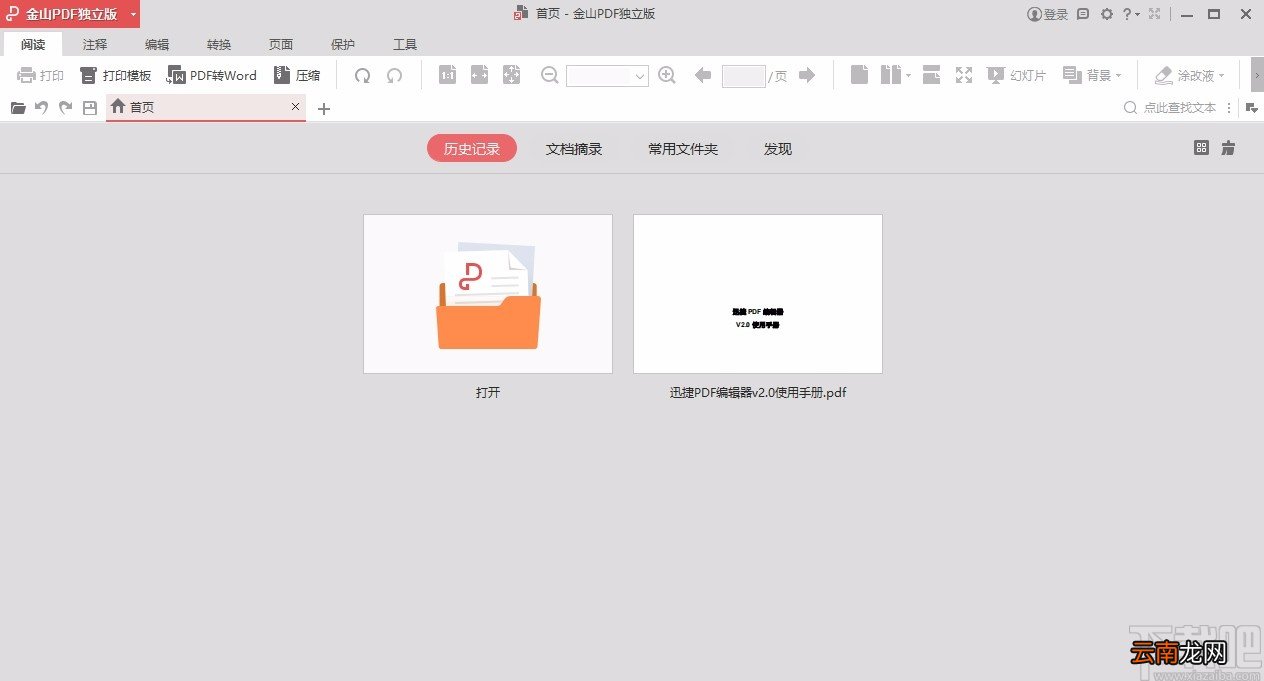Screen dimensions: 1264x681
Task: Open the help question mark dropdown
Action: 1131,14
